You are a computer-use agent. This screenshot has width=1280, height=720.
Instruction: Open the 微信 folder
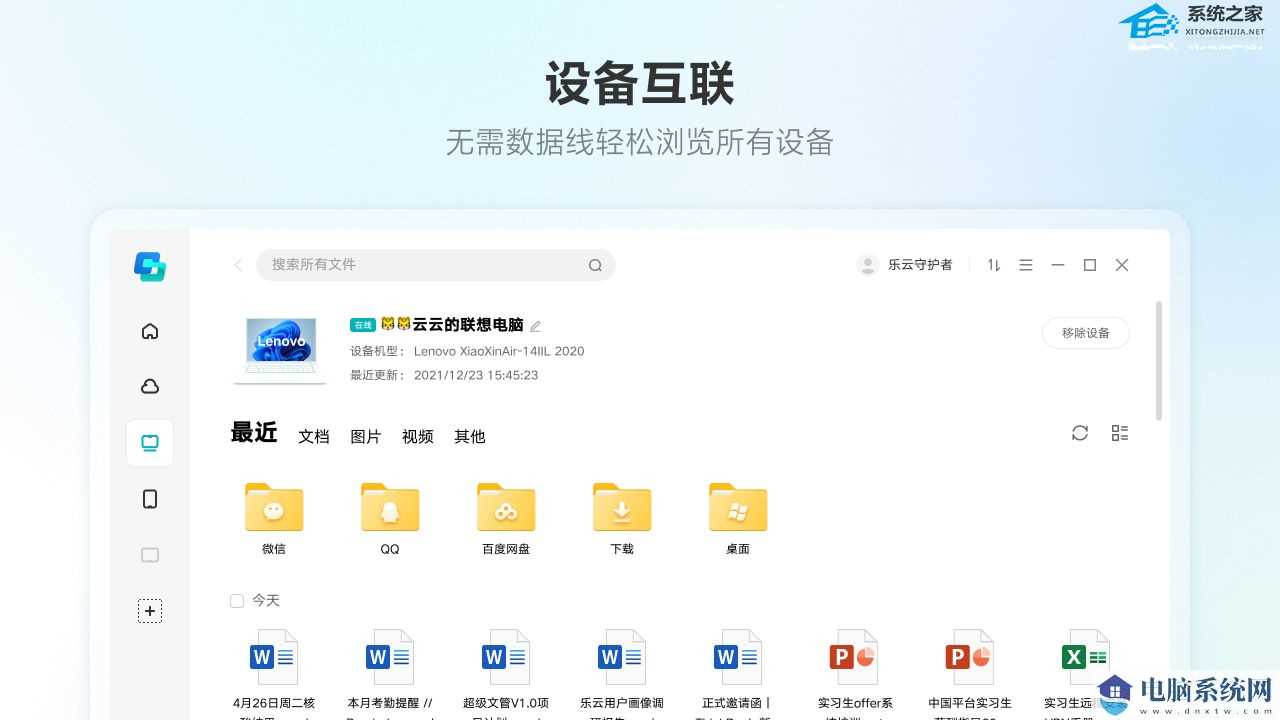(274, 518)
